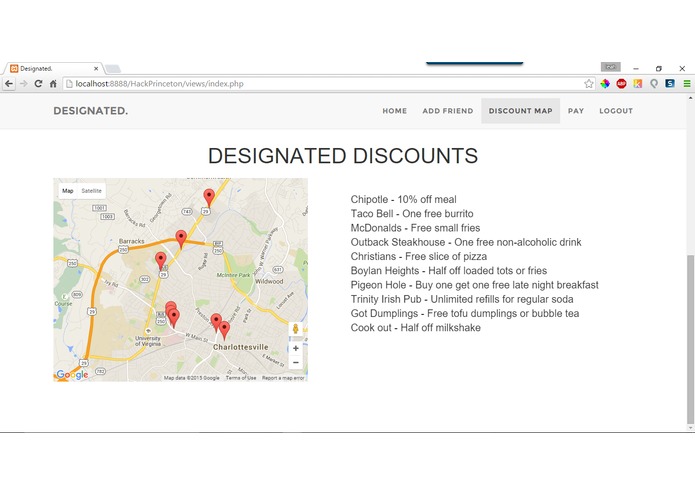Open the AdBlock Plus extension icon

click(x=621, y=84)
